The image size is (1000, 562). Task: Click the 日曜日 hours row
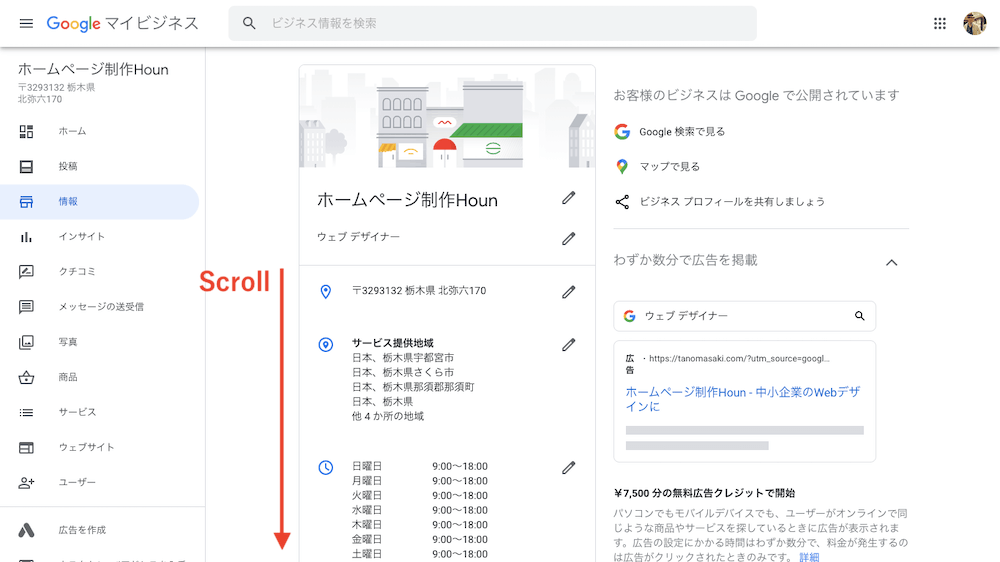420,466
